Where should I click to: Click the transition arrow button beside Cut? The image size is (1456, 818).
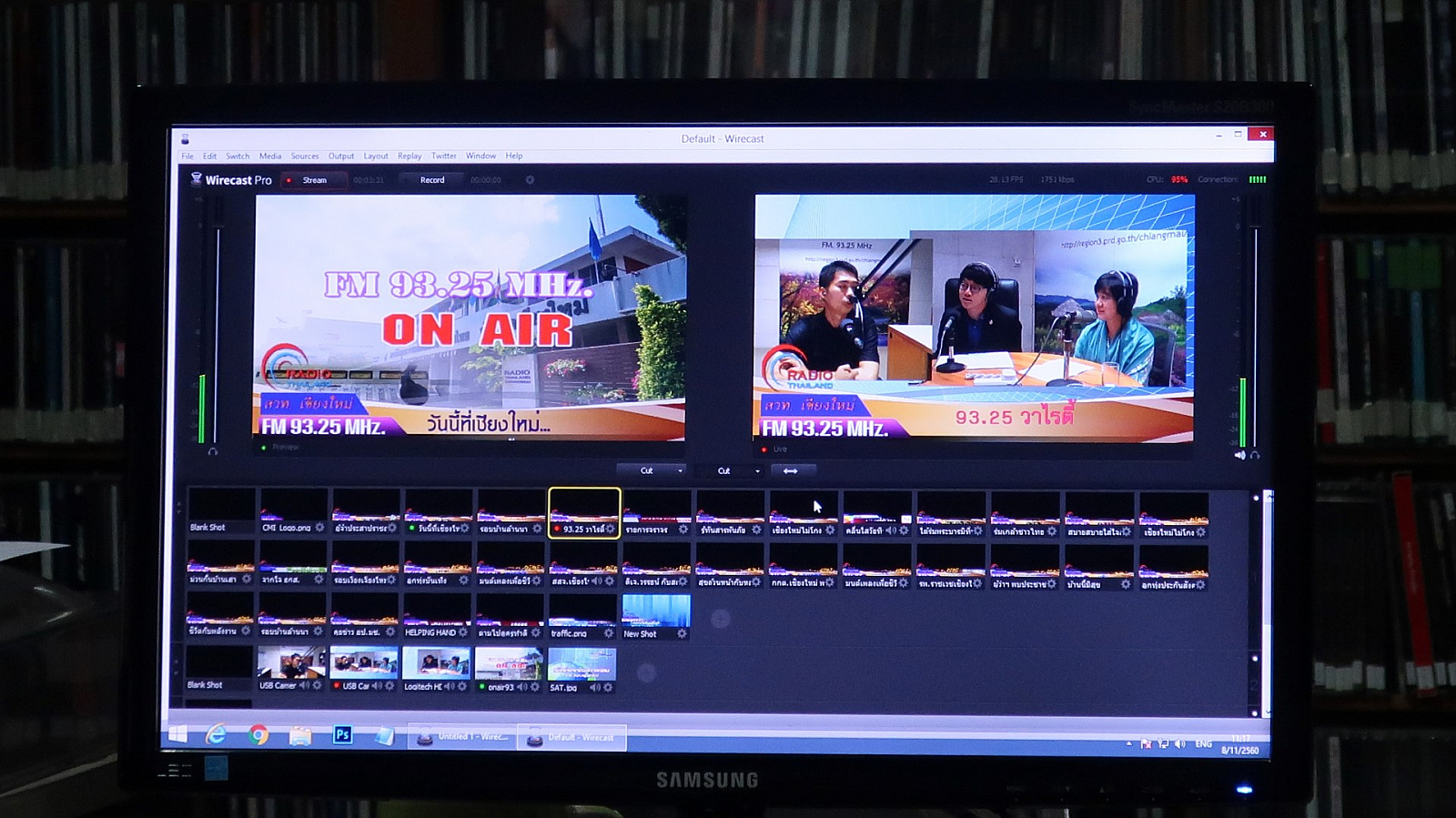coord(790,470)
